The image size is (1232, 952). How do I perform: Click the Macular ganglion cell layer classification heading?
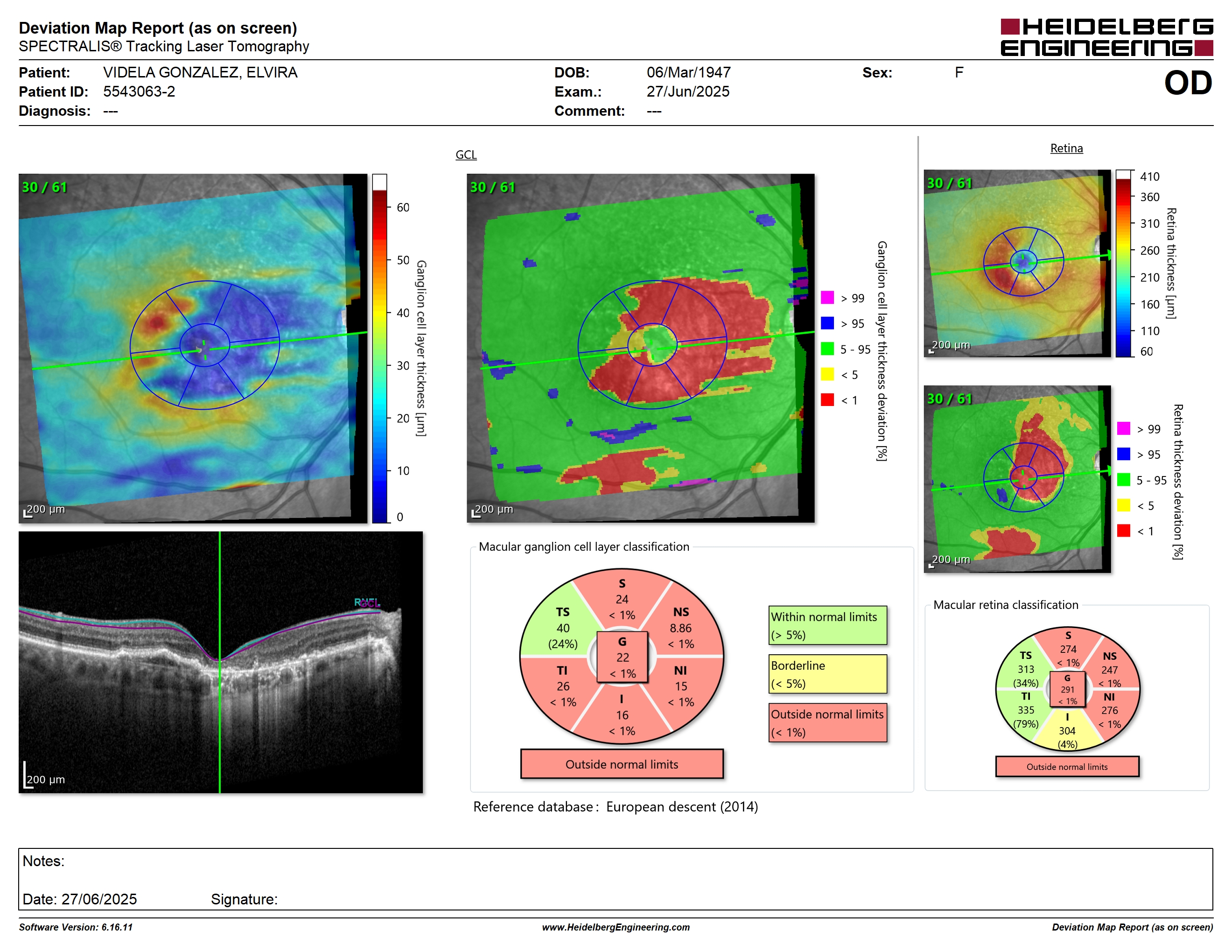click(584, 546)
